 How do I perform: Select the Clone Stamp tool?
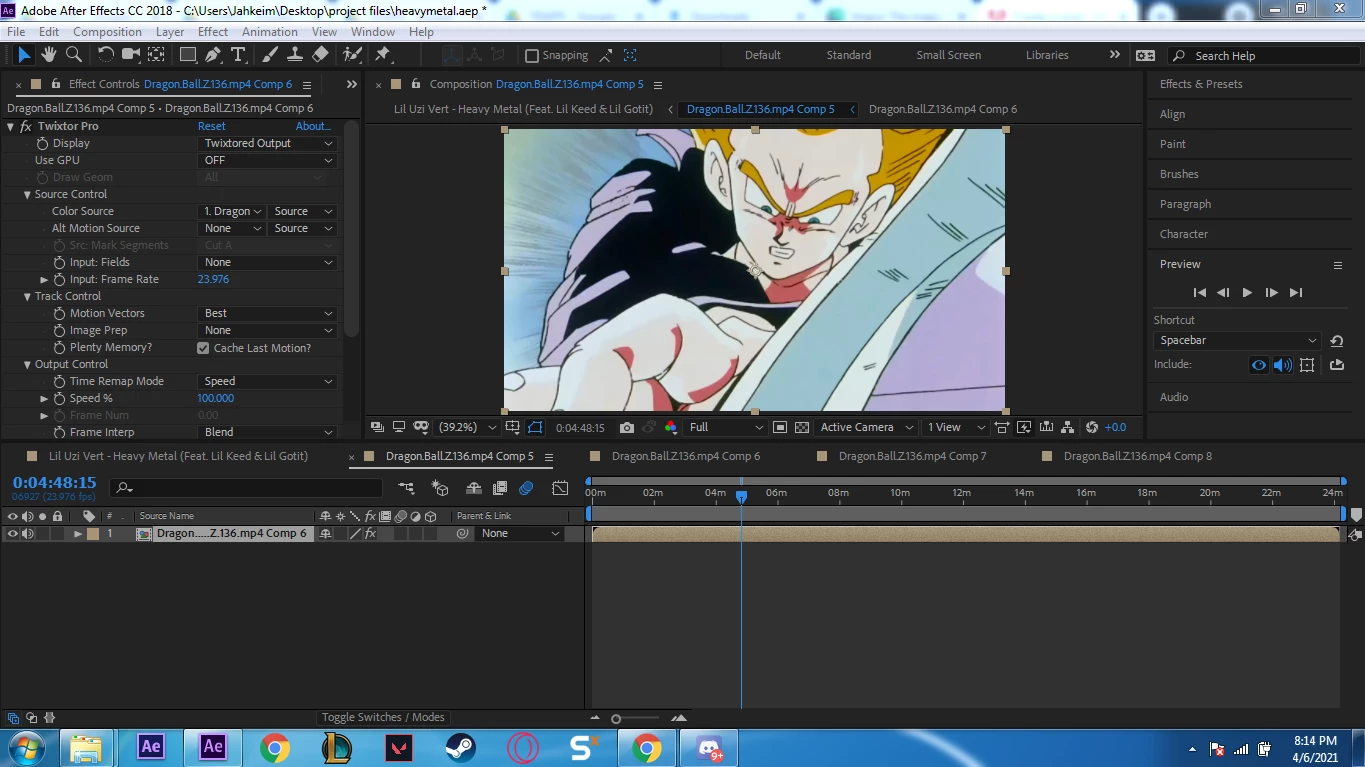point(295,55)
